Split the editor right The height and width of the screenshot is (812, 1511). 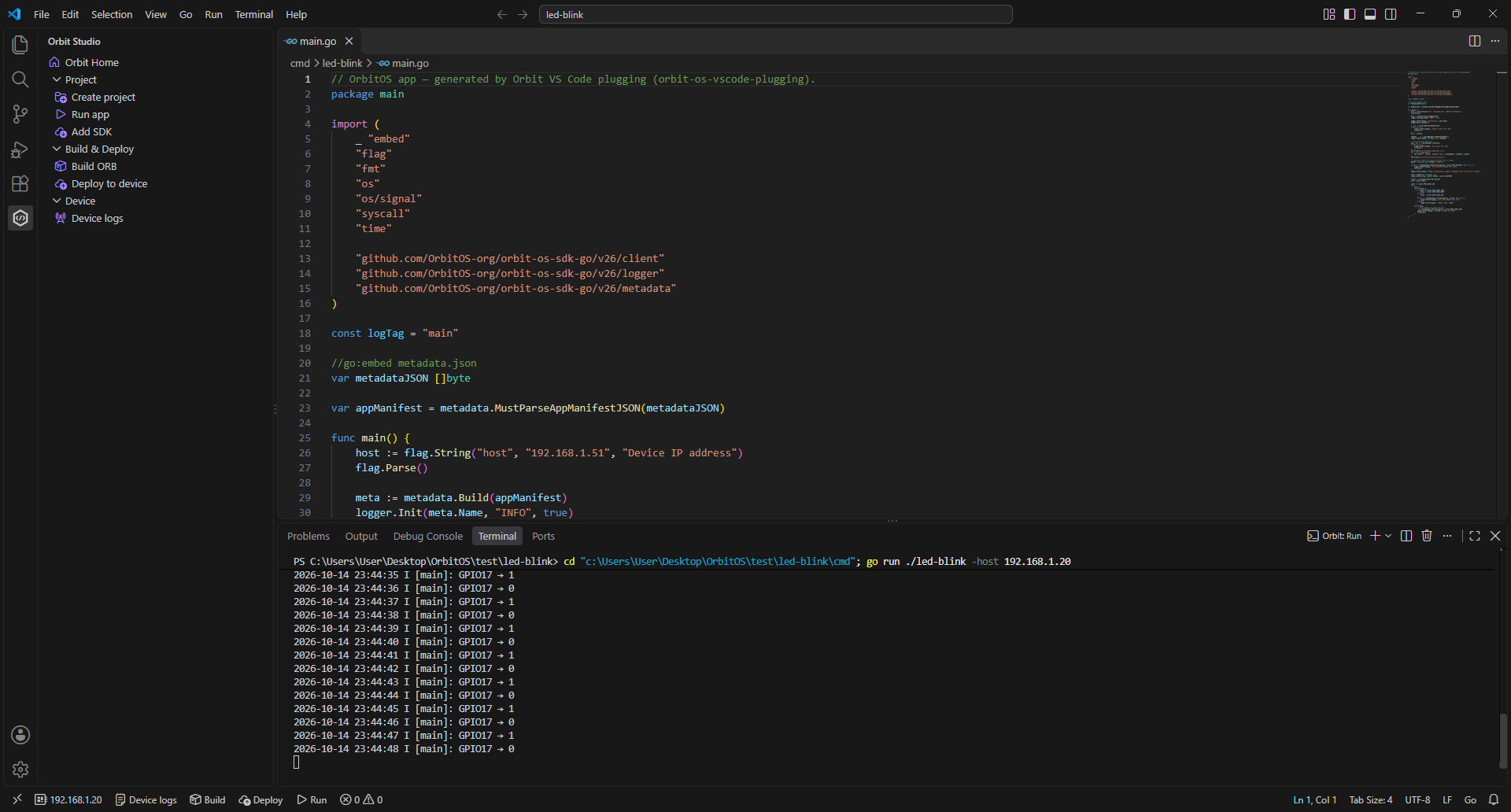[x=1475, y=41]
